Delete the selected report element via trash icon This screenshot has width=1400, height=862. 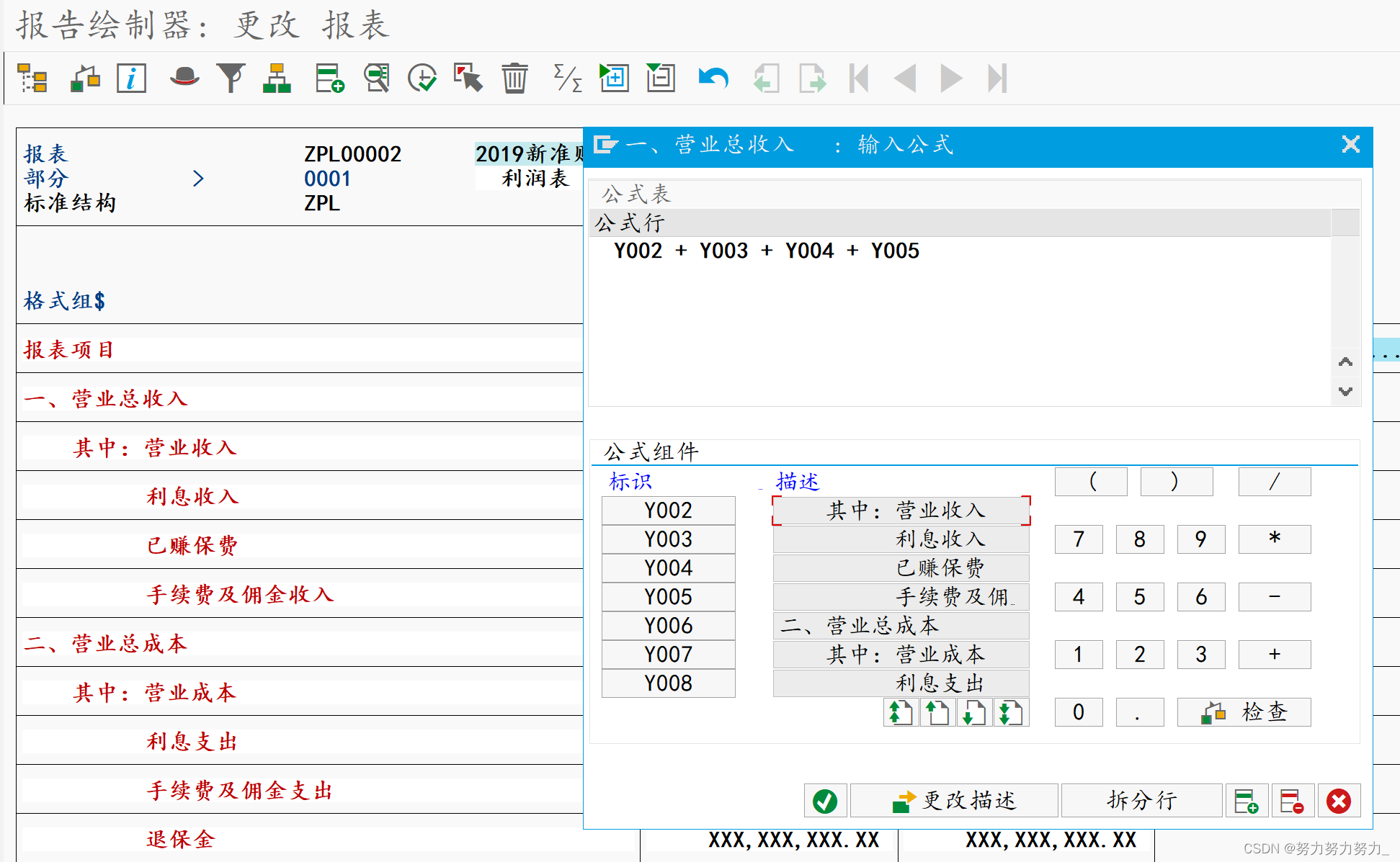pos(514,78)
